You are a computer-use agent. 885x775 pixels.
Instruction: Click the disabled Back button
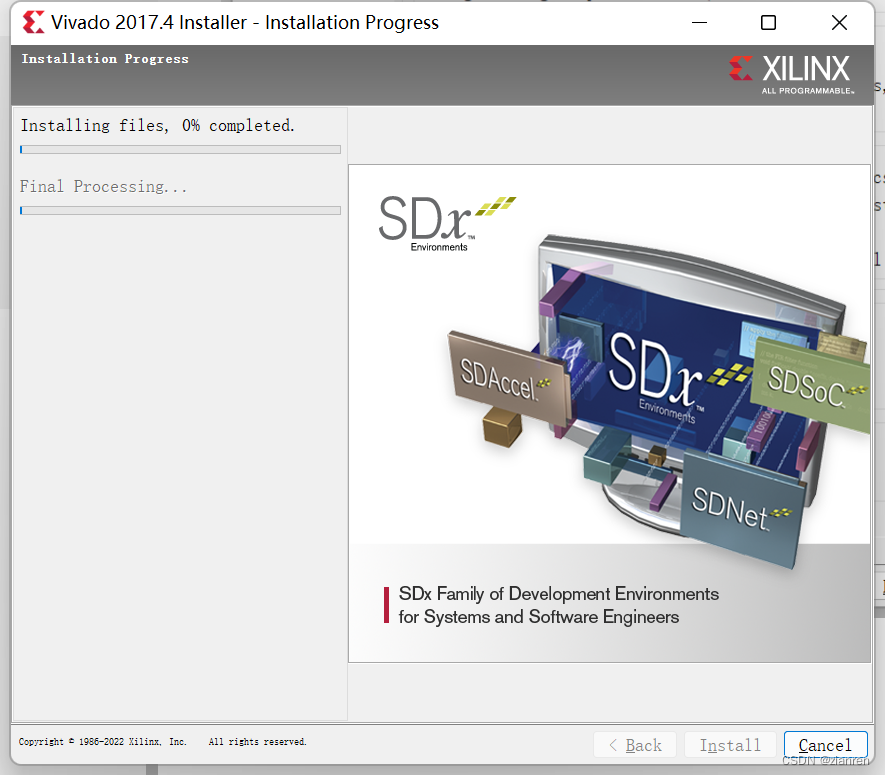(x=635, y=745)
